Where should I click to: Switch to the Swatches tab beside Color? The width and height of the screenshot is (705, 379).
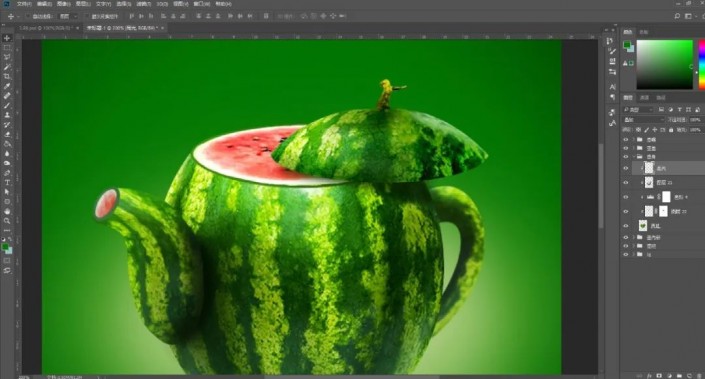644,32
